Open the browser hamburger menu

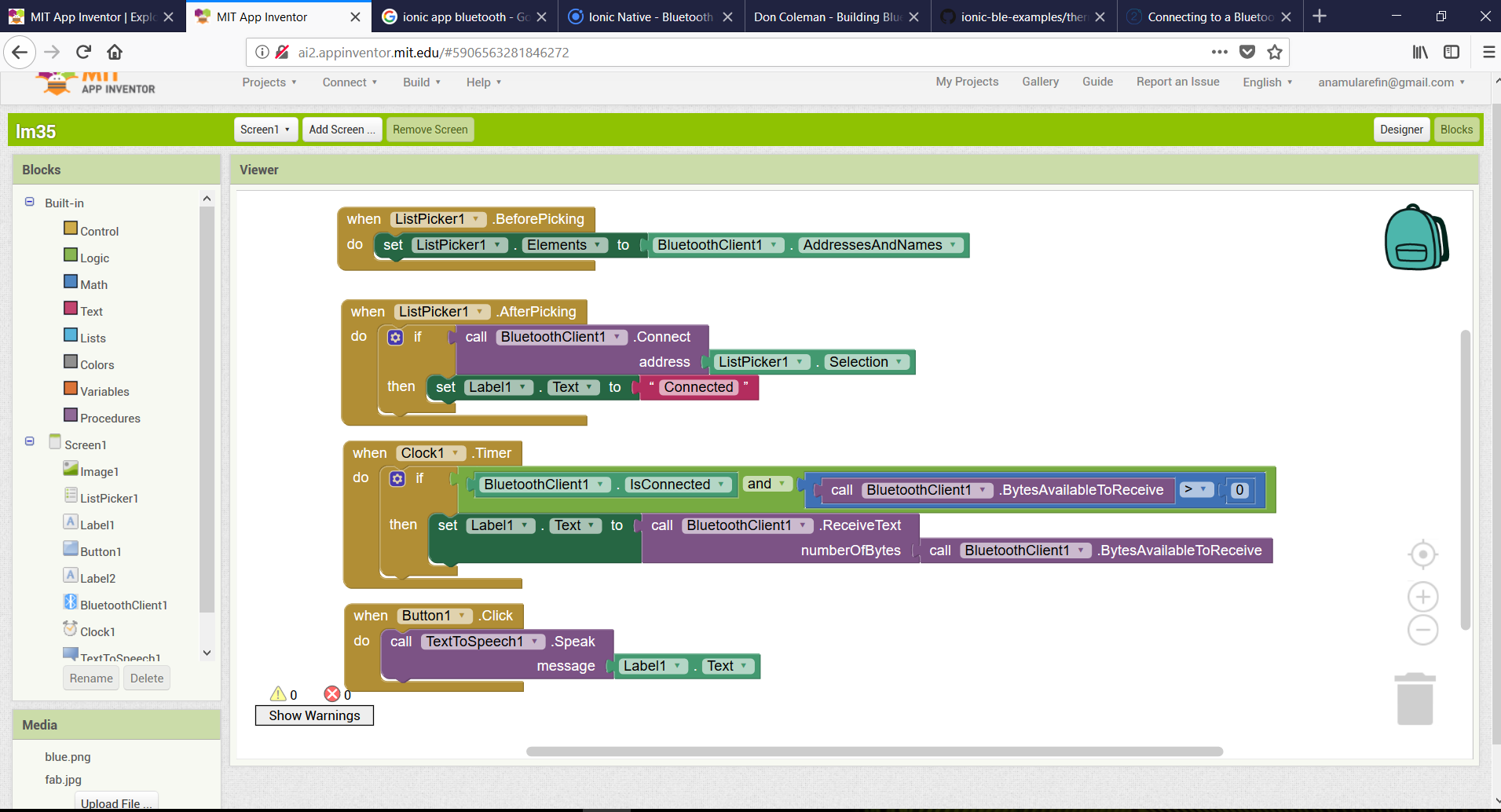1488,53
